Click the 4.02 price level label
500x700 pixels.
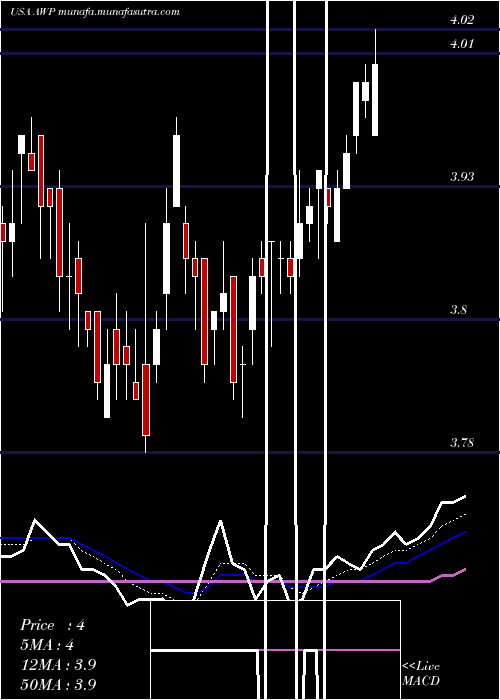462,20
